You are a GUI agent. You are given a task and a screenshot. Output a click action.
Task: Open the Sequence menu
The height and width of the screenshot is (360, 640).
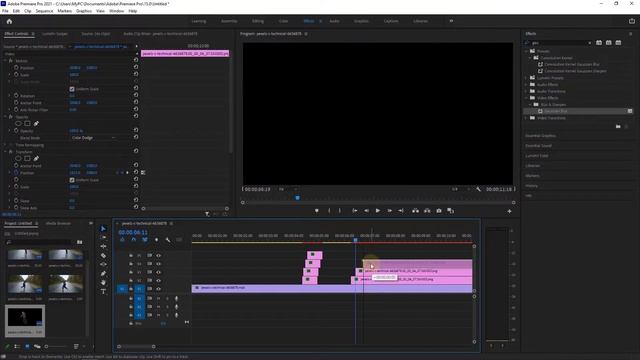click(44, 11)
